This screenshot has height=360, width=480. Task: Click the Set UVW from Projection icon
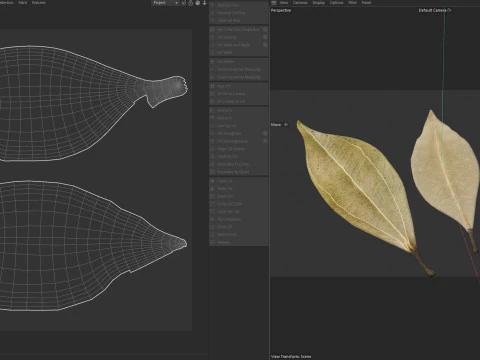point(212,29)
